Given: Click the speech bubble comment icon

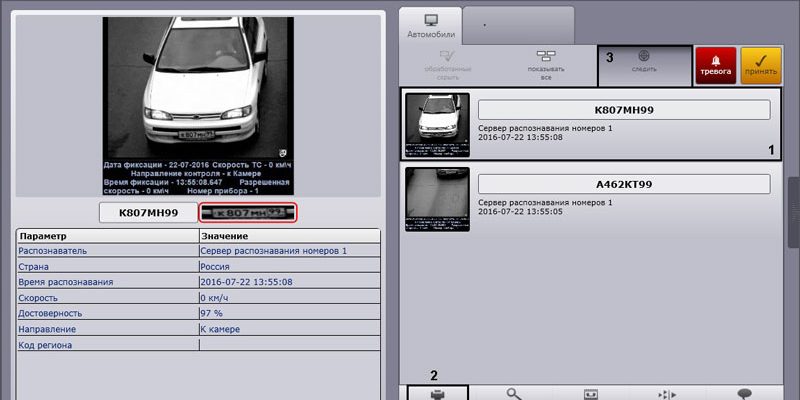Looking at the screenshot, I should pos(743,392).
